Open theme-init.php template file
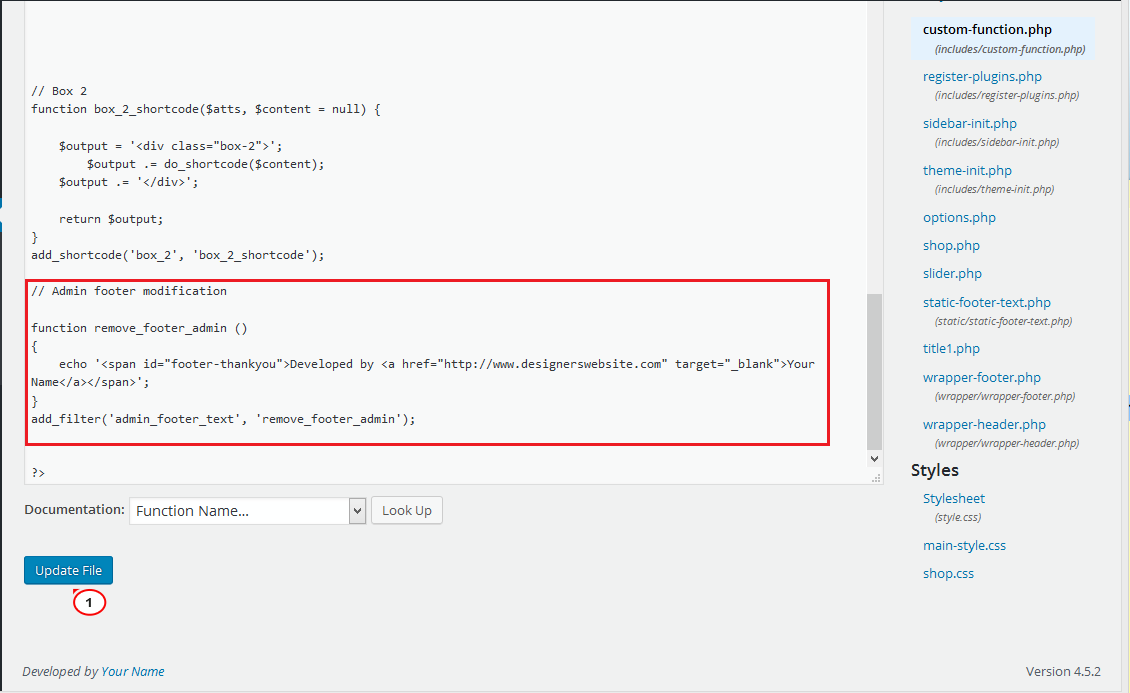The height and width of the screenshot is (693, 1130). [x=967, y=170]
